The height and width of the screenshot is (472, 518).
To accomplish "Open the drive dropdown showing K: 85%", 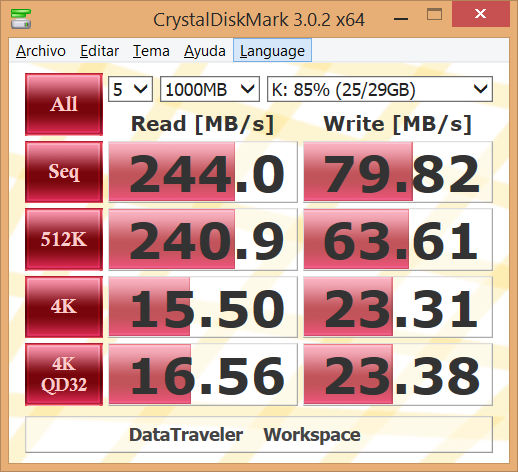I will pyautogui.click(x=380, y=89).
